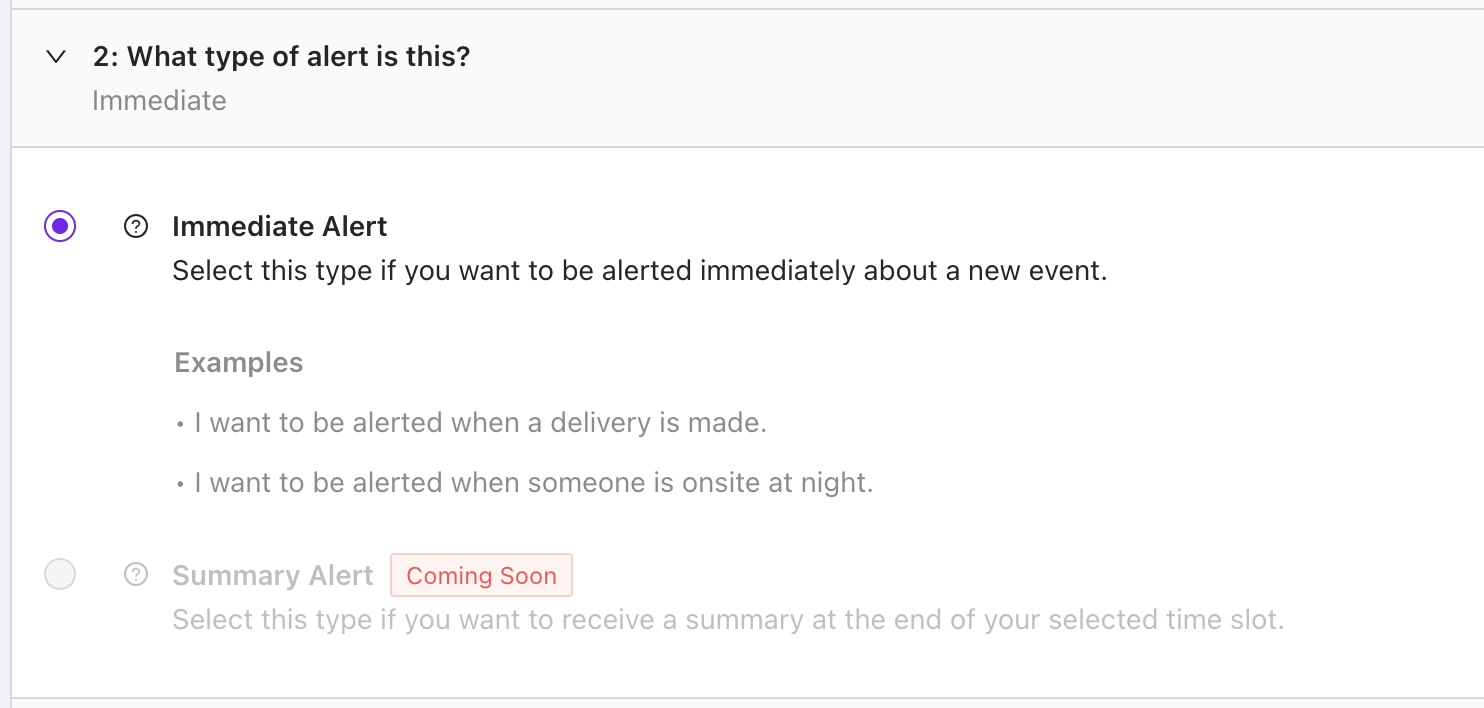The height and width of the screenshot is (708, 1484).
Task: Click the "What type of alert is this?" heading
Action: click(x=298, y=57)
